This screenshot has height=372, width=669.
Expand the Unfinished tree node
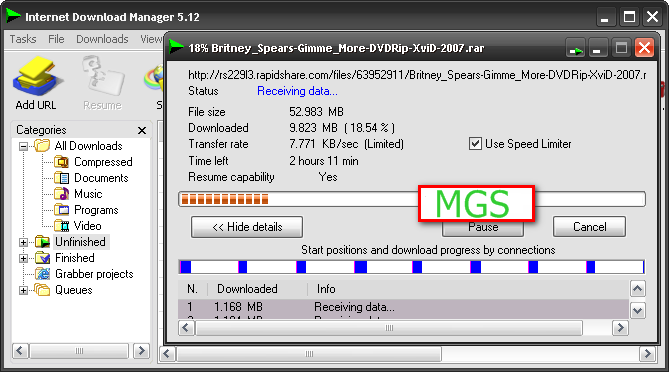[23, 242]
